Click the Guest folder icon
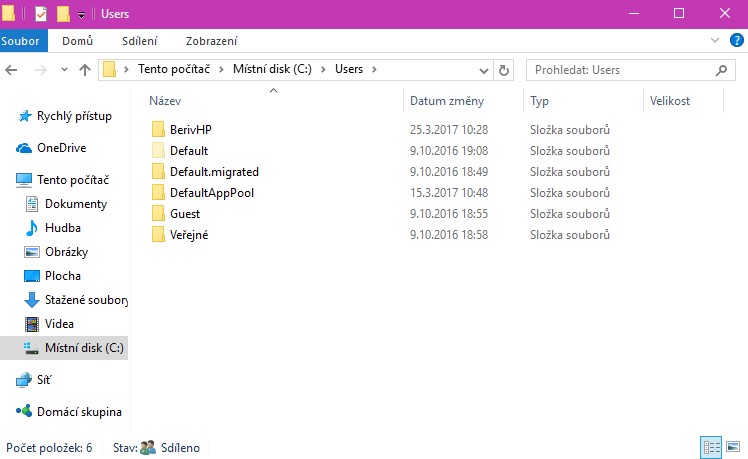The height and width of the screenshot is (459, 748). pyautogui.click(x=158, y=213)
